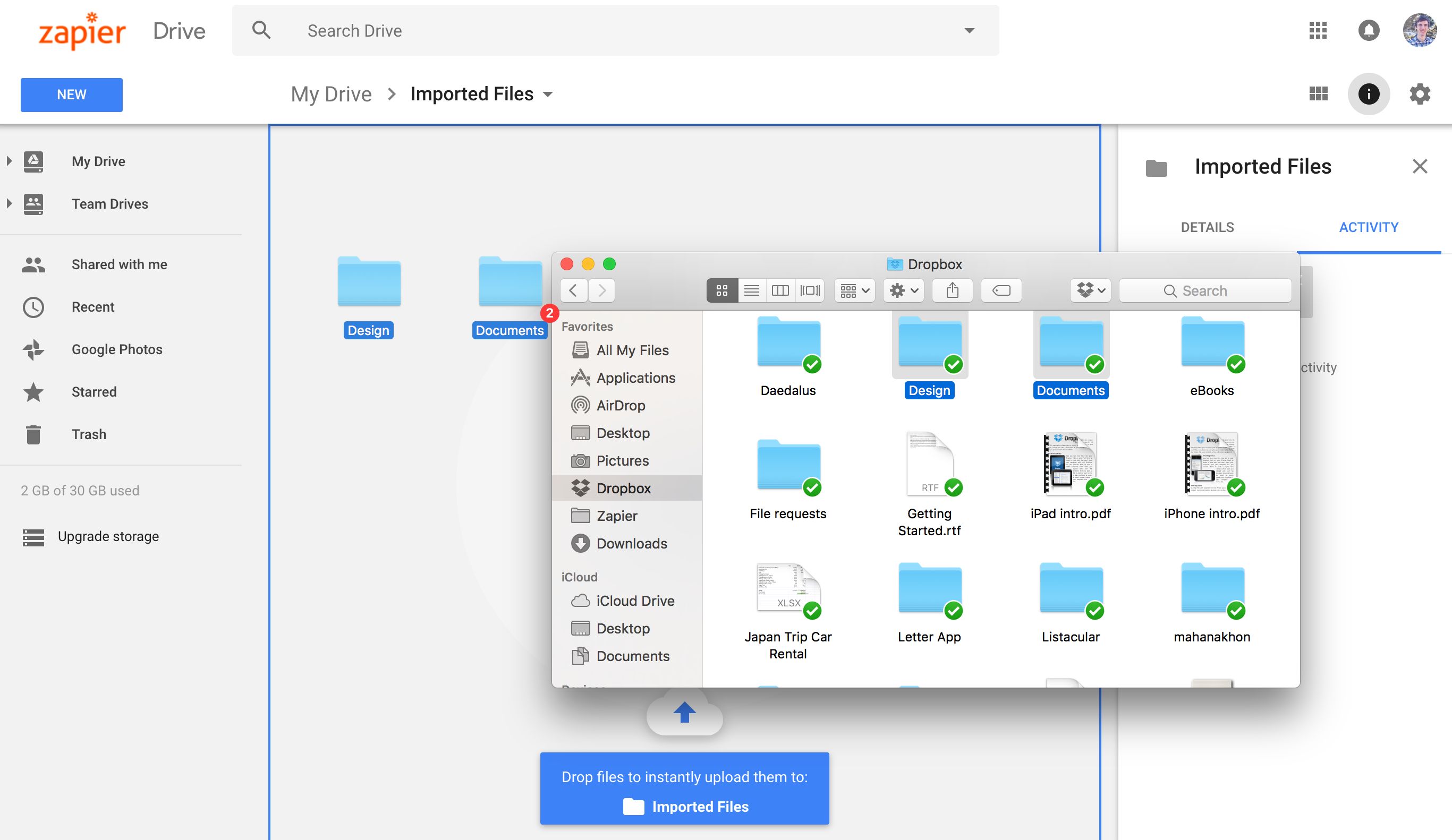Viewport: 1452px width, 840px height.
Task: Switch to the Details tab
Action: click(x=1207, y=227)
